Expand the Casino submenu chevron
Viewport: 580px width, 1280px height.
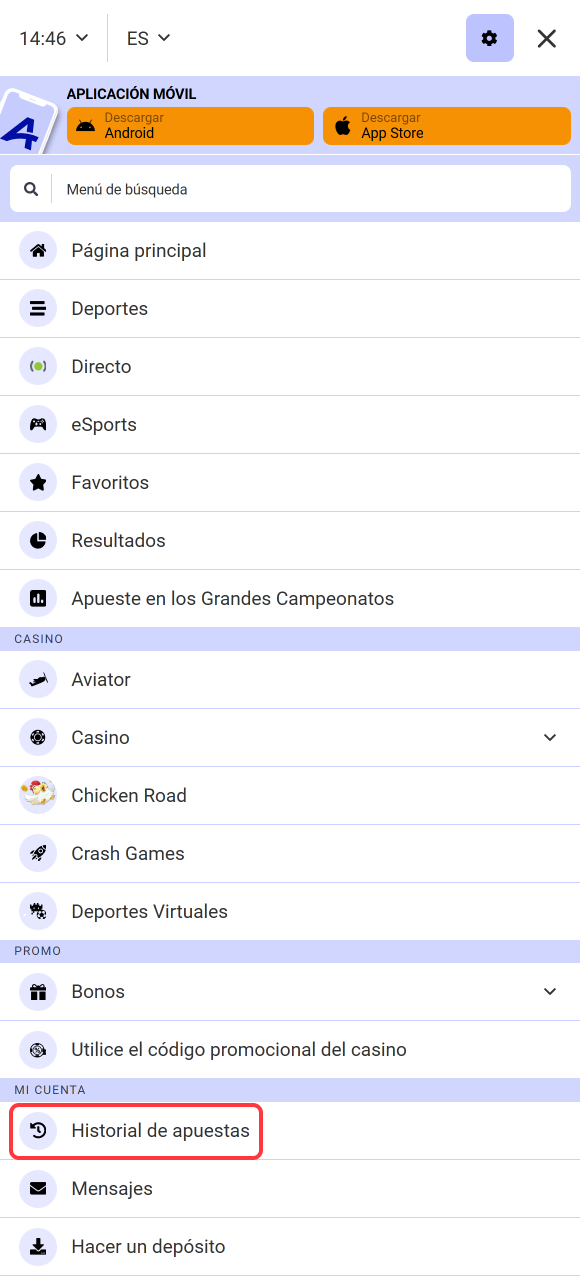[549, 737]
